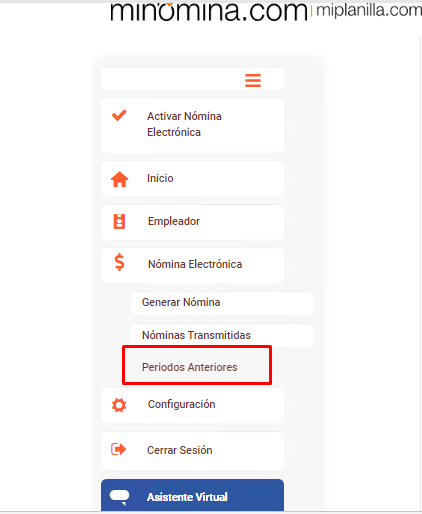Image resolution: width=422 pixels, height=514 pixels.
Task: Click the Cerrar Sesión exit arrow icon
Action: [118, 449]
